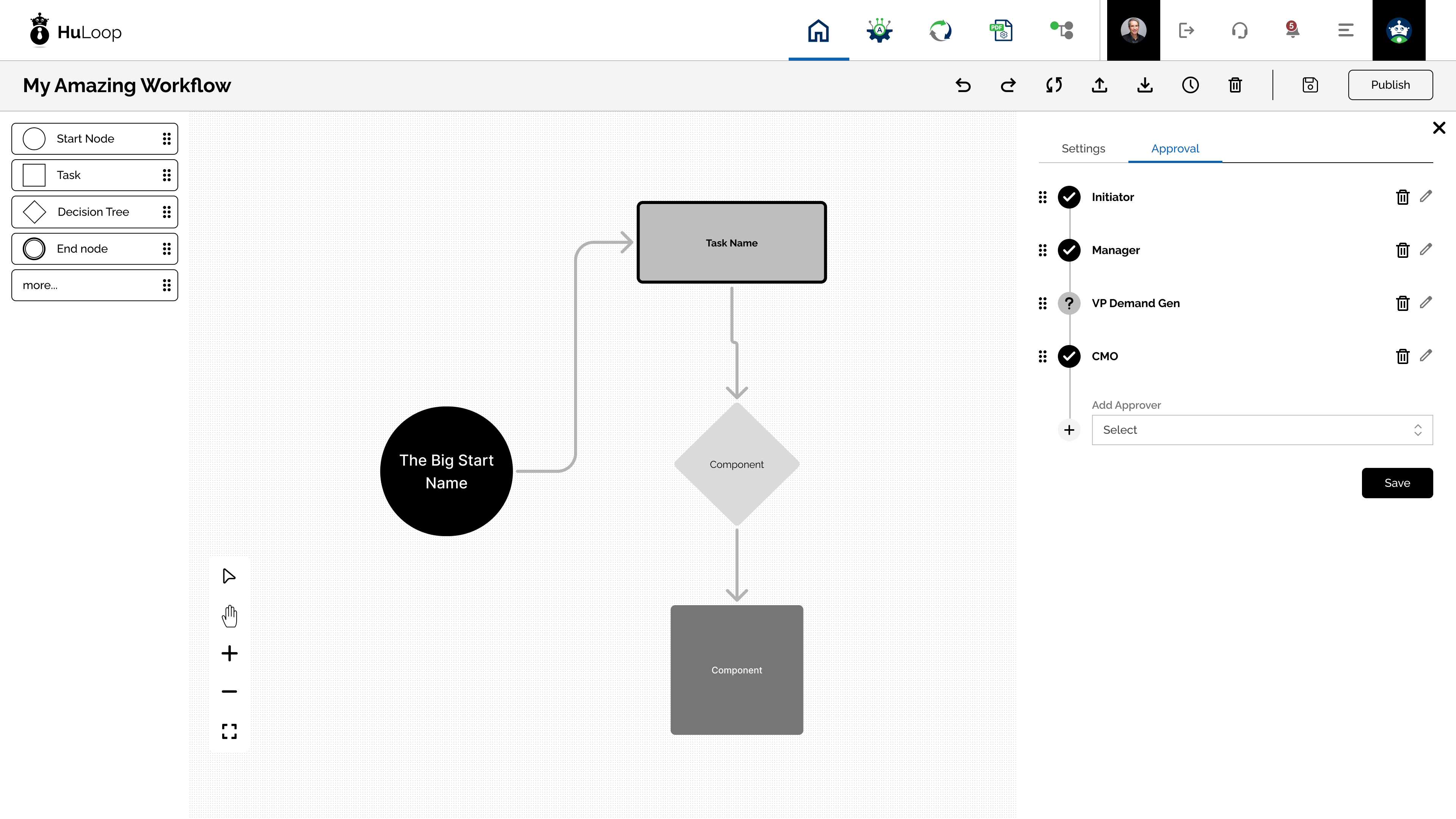Open the notifications bell
This screenshot has height=819, width=1456.
click(1292, 30)
